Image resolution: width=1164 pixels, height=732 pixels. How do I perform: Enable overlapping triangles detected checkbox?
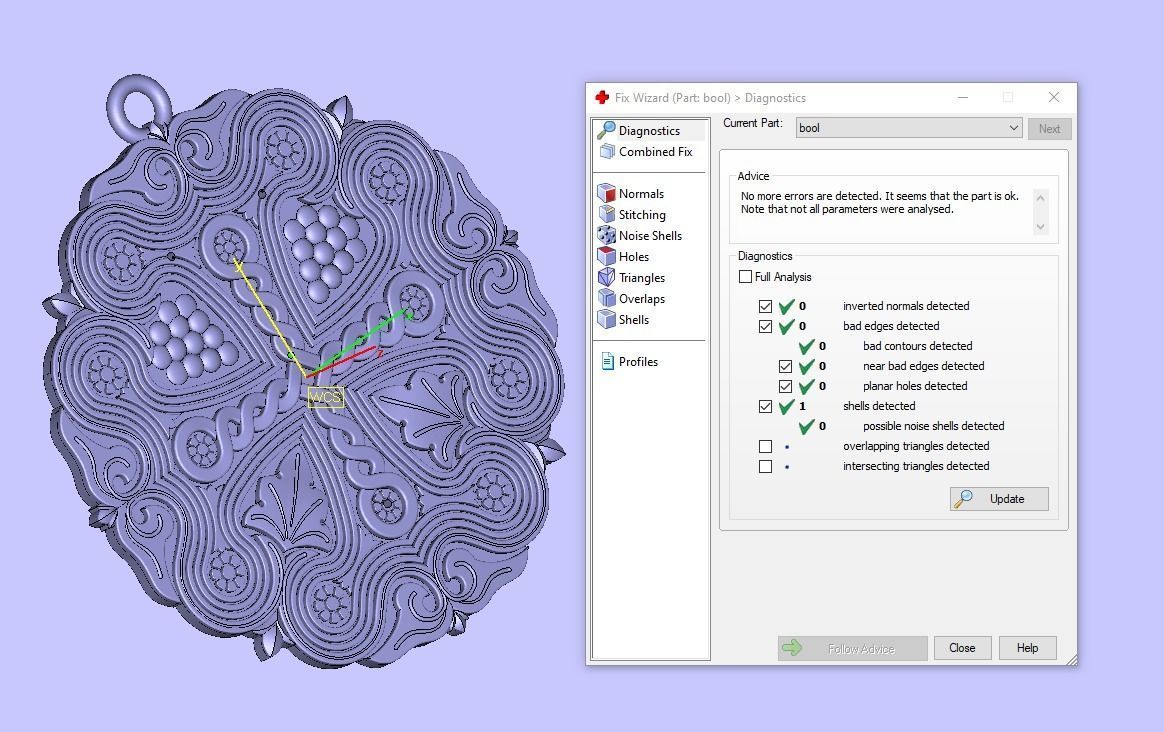(x=765, y=446)
